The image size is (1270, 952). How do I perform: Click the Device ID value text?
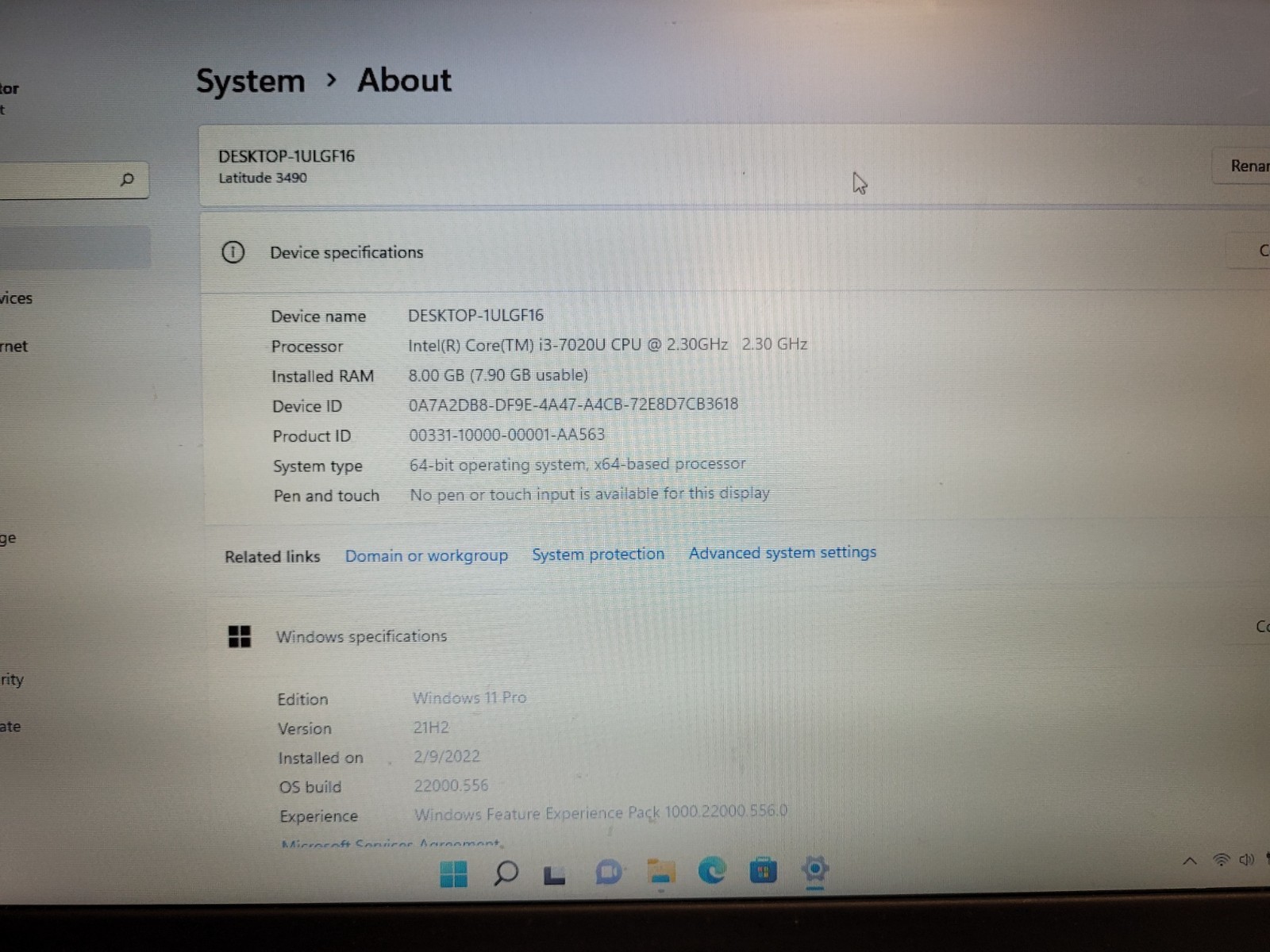point(573,405)
